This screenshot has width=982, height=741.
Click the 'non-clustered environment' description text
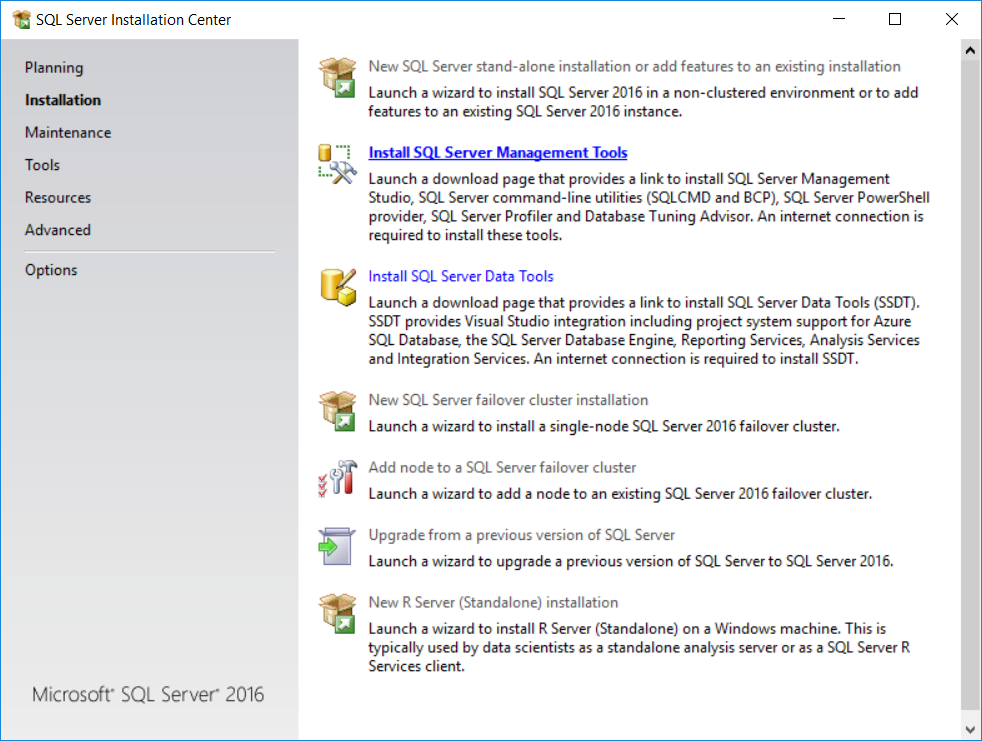[643, 102]
